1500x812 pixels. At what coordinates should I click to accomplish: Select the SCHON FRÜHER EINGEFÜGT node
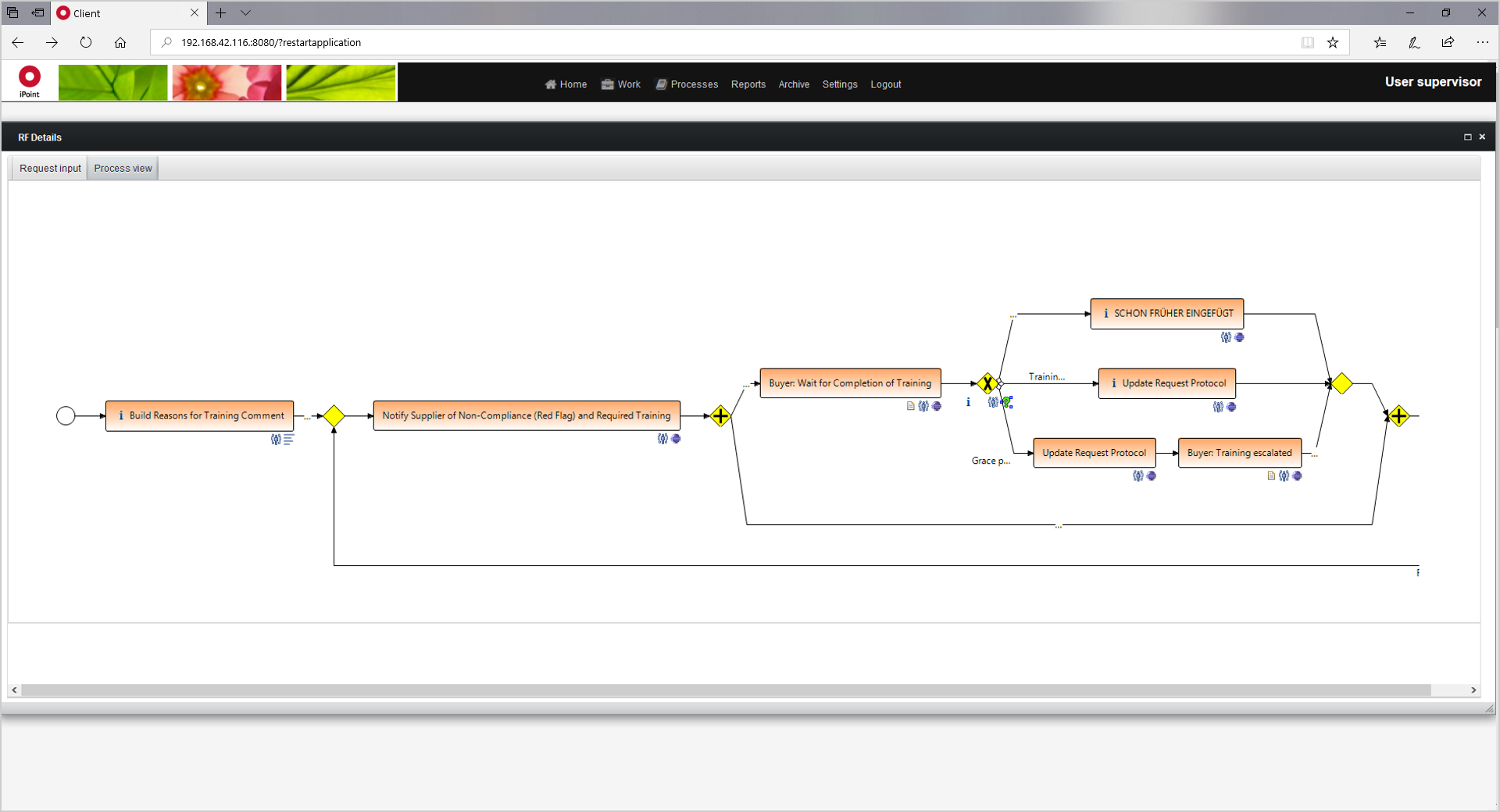pyautogui.click(x=1167, y=314)
